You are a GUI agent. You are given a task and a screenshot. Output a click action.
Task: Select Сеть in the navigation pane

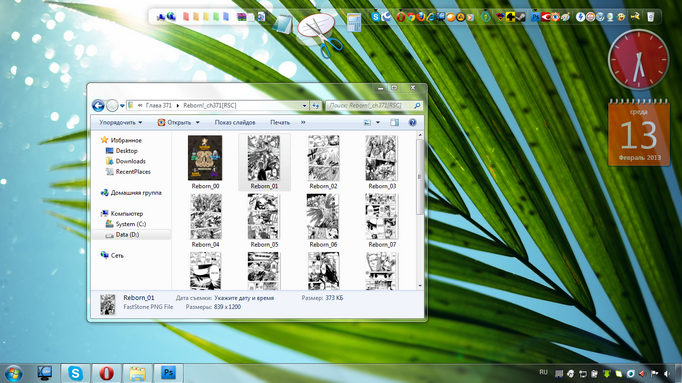point(112,255)
